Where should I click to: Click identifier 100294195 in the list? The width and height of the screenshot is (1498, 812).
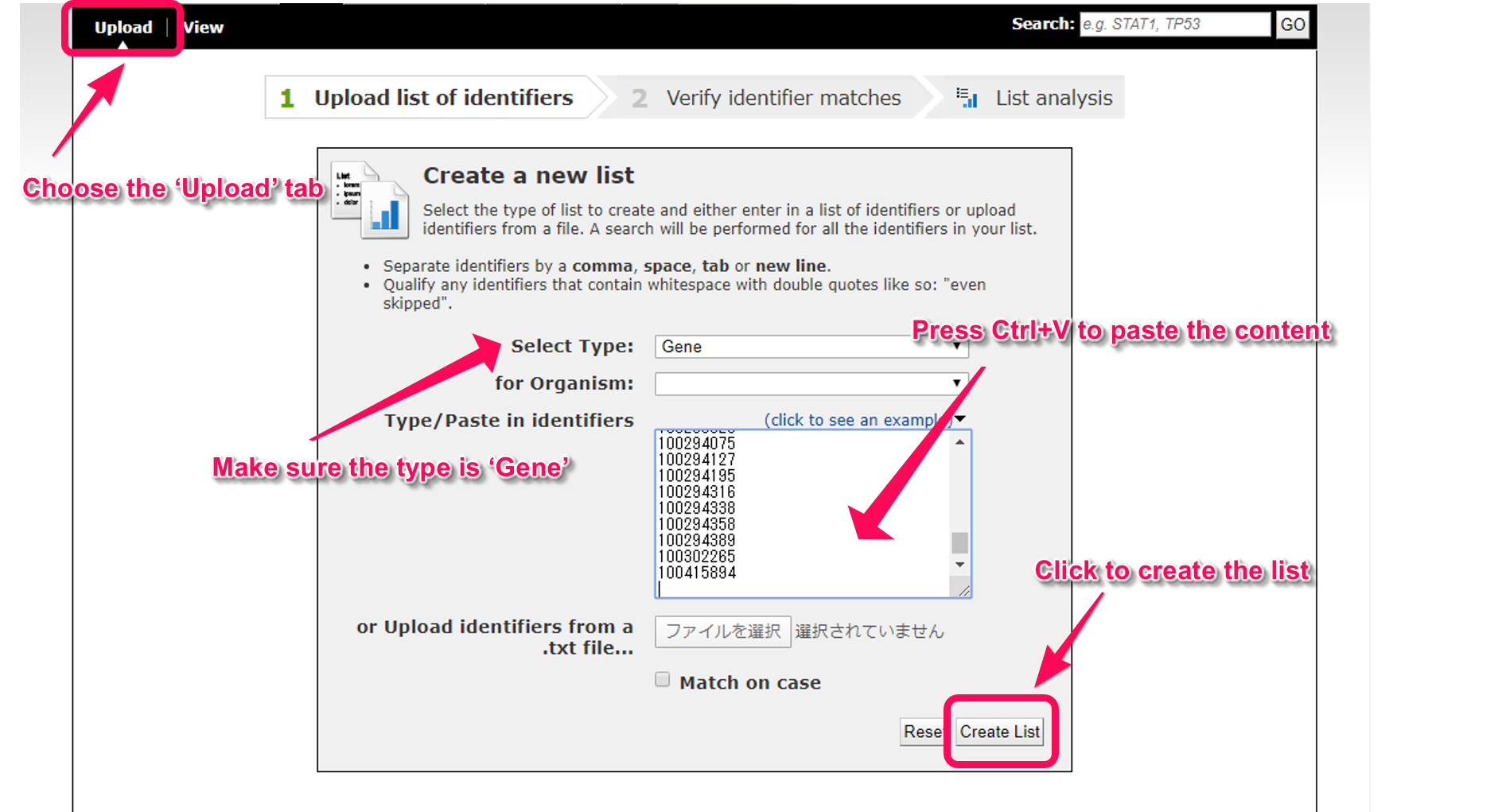pos(697,476)
